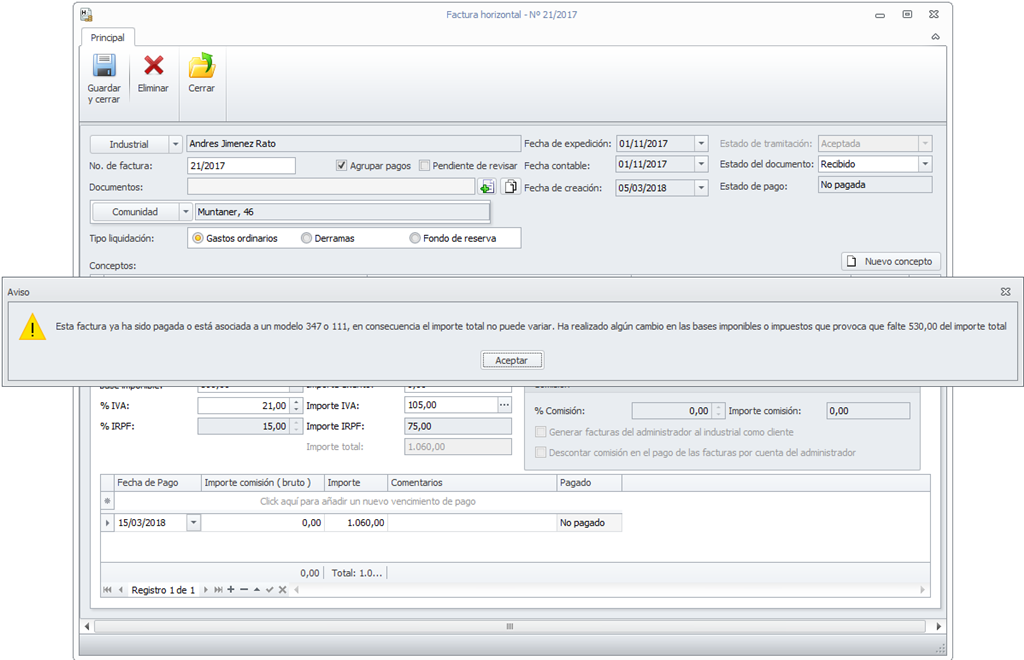Screen dimensions: 1024x660
Task: Collapse the ribbon with the chevron icon
Action: coord(935,37)
